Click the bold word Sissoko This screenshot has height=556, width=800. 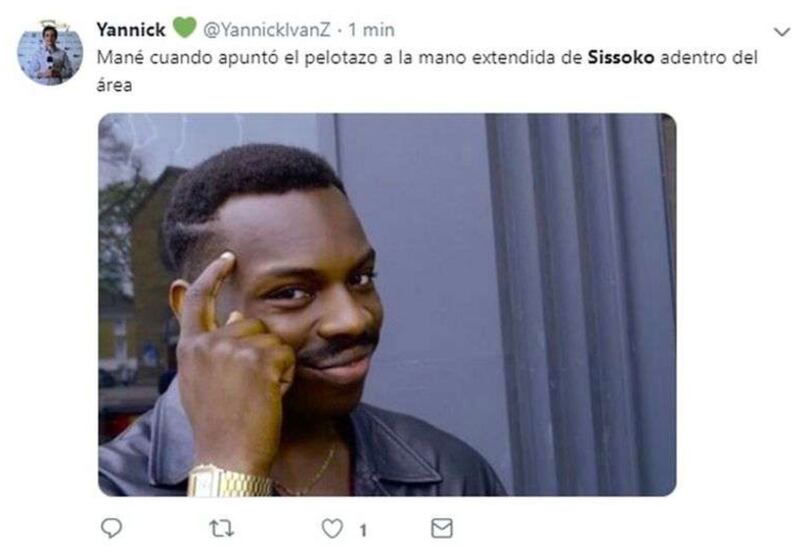pos(621,57)
